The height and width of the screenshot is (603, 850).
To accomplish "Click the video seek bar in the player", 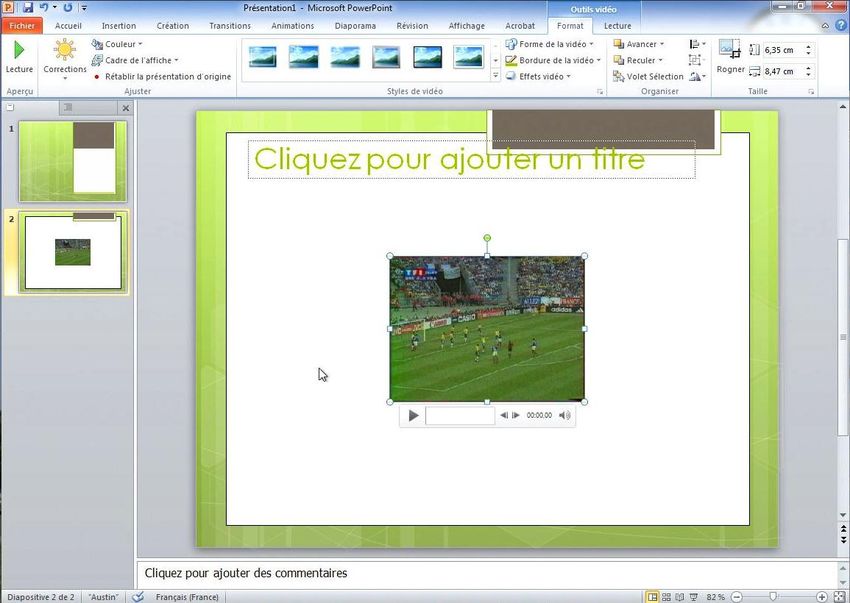I will click(460, 415).
